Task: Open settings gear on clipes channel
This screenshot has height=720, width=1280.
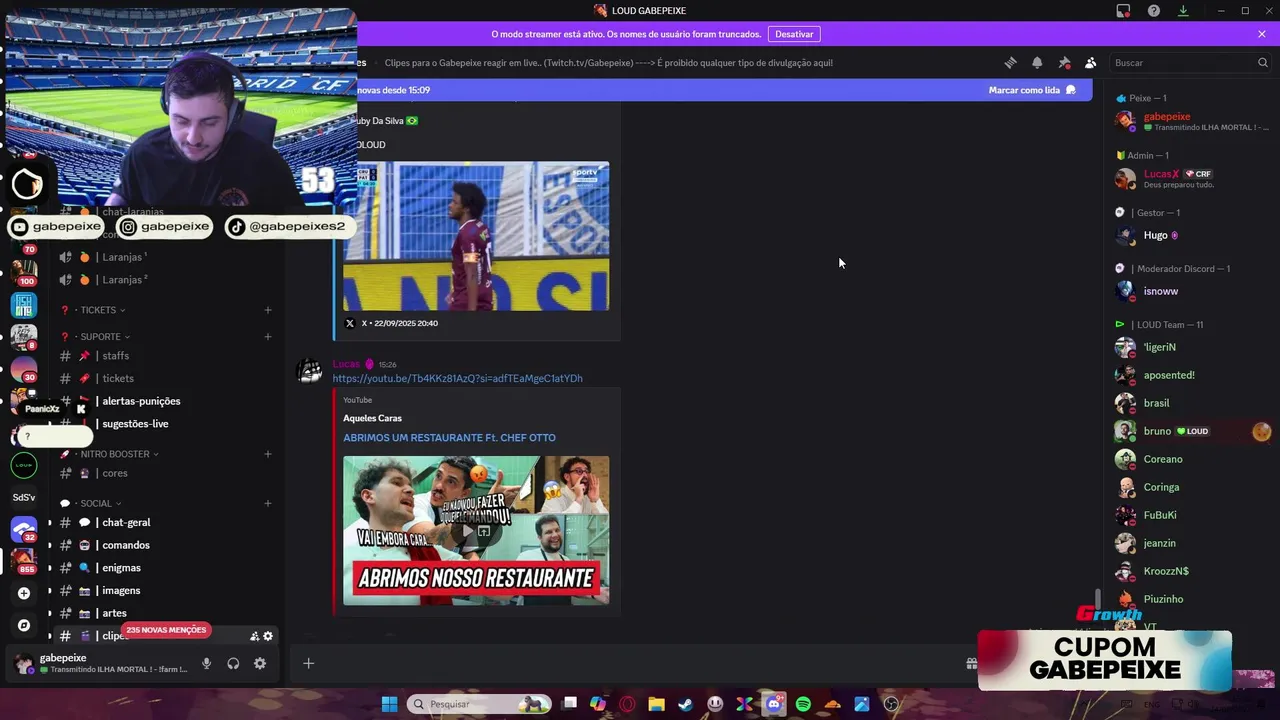Action: [268, 636]
